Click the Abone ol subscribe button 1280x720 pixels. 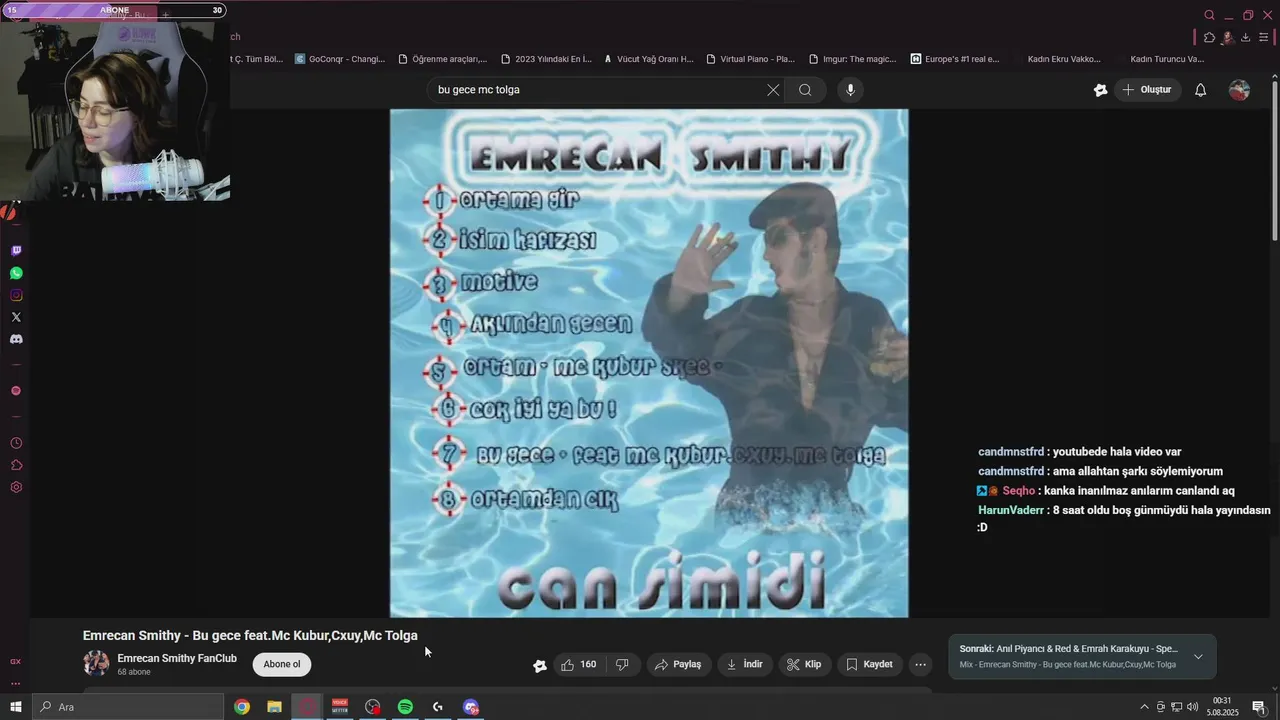(x=282, y=664)
